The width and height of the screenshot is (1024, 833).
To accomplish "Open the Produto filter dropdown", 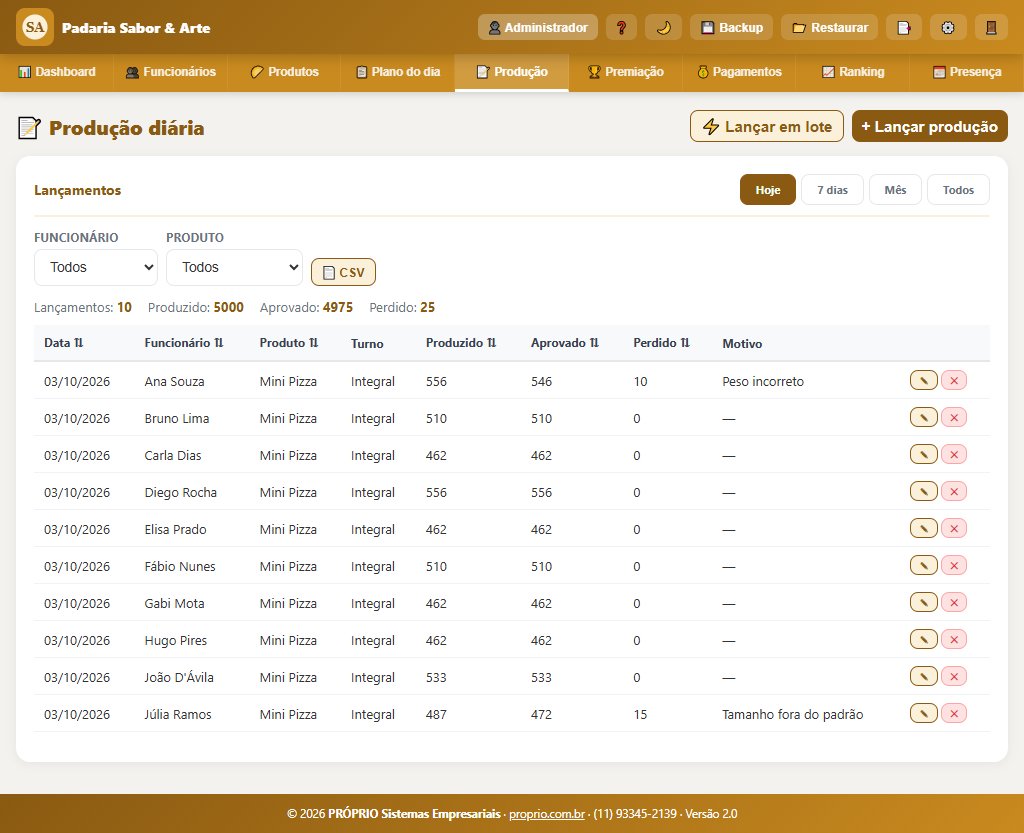I will [x=234, y=268].
